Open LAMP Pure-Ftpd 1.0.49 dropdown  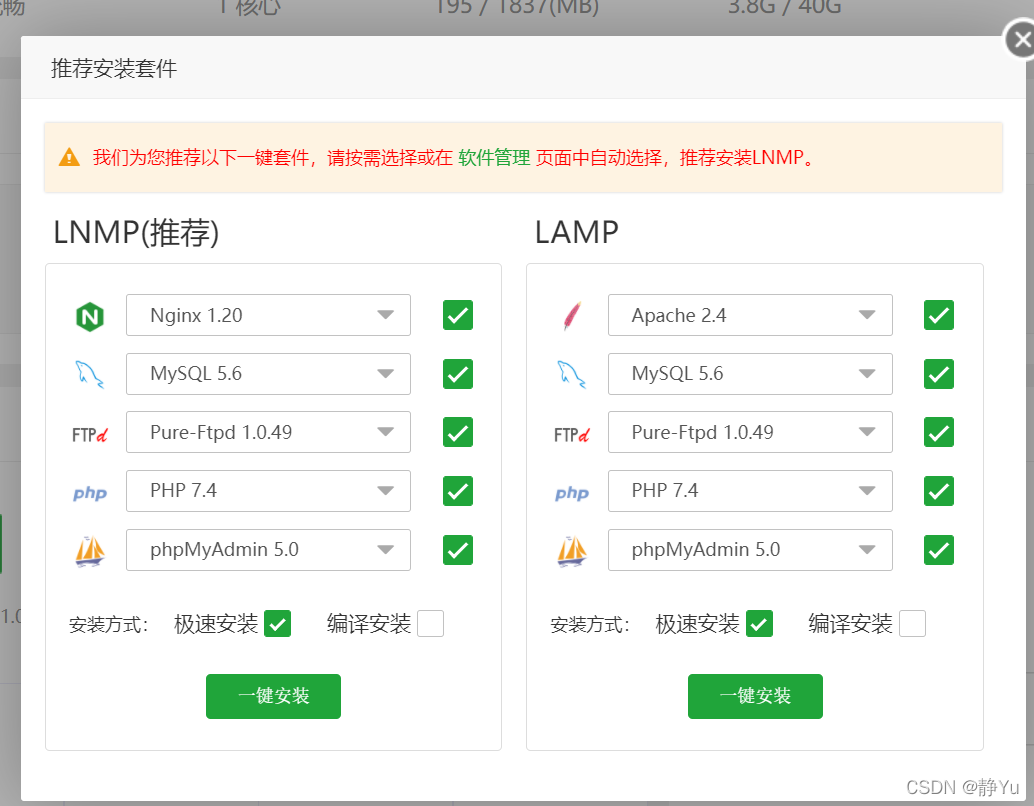click(750, 432)
